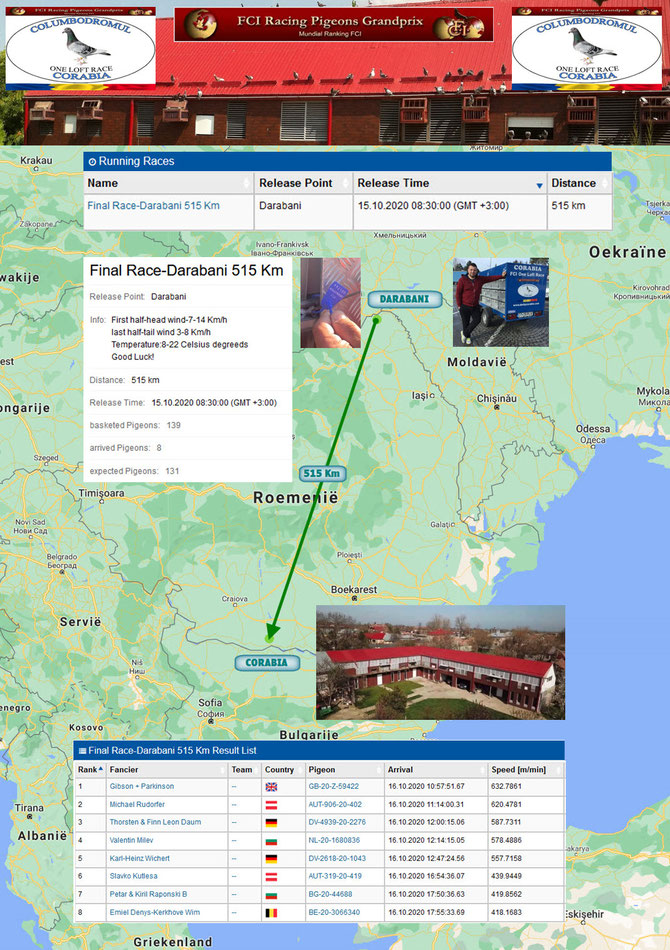Sort result list by Rank column
Screen dimensions: 670x950
pos(90,769)
